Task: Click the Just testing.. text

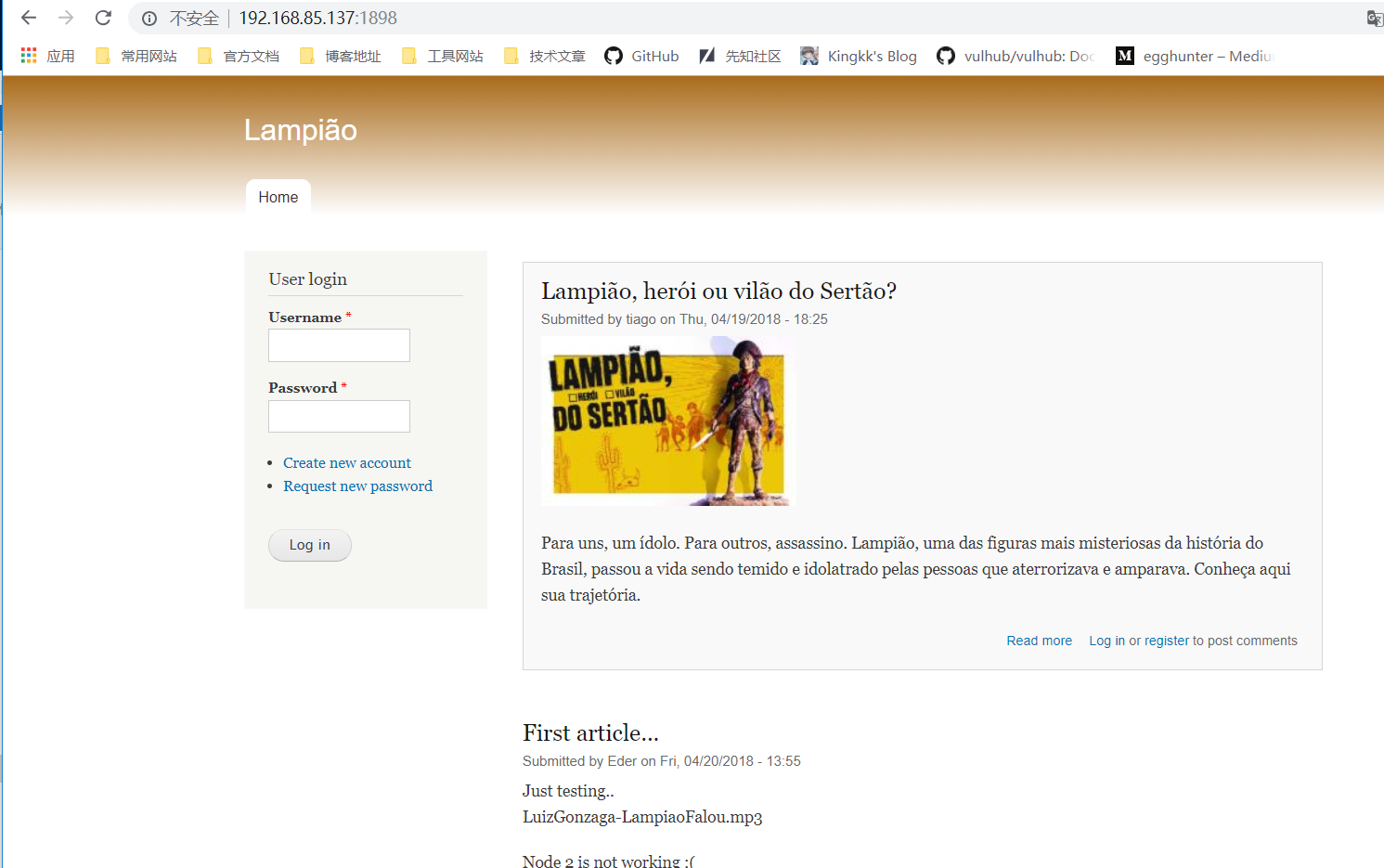Action: (x=568, y=791)
